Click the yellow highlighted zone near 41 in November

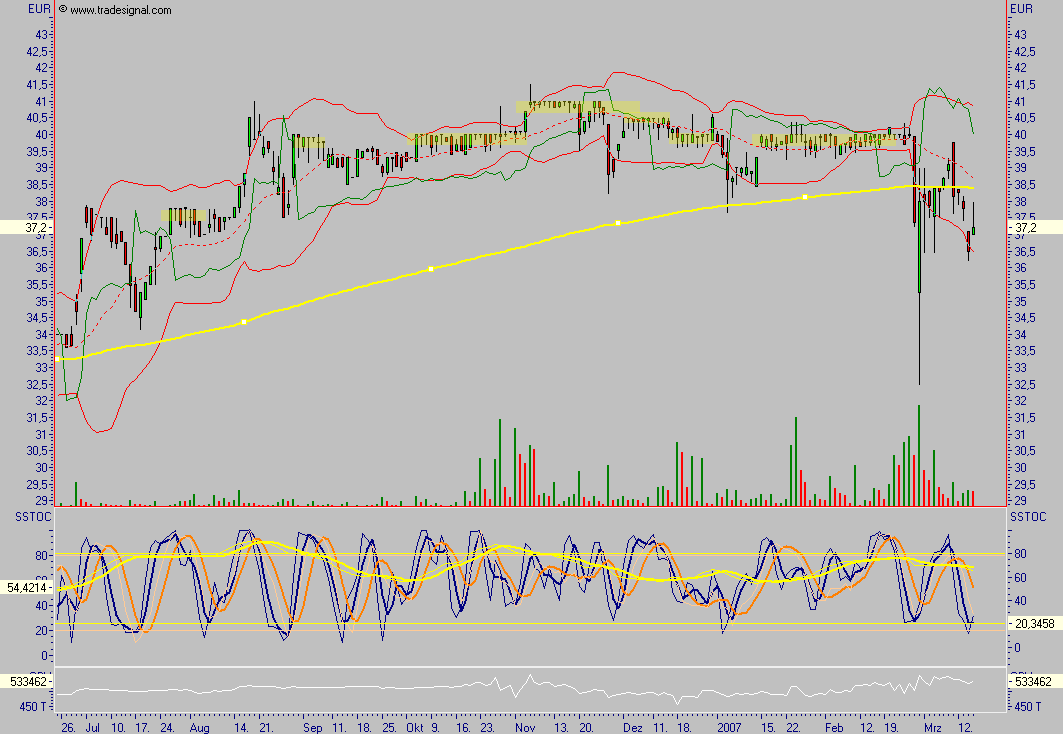coord(577,106)
